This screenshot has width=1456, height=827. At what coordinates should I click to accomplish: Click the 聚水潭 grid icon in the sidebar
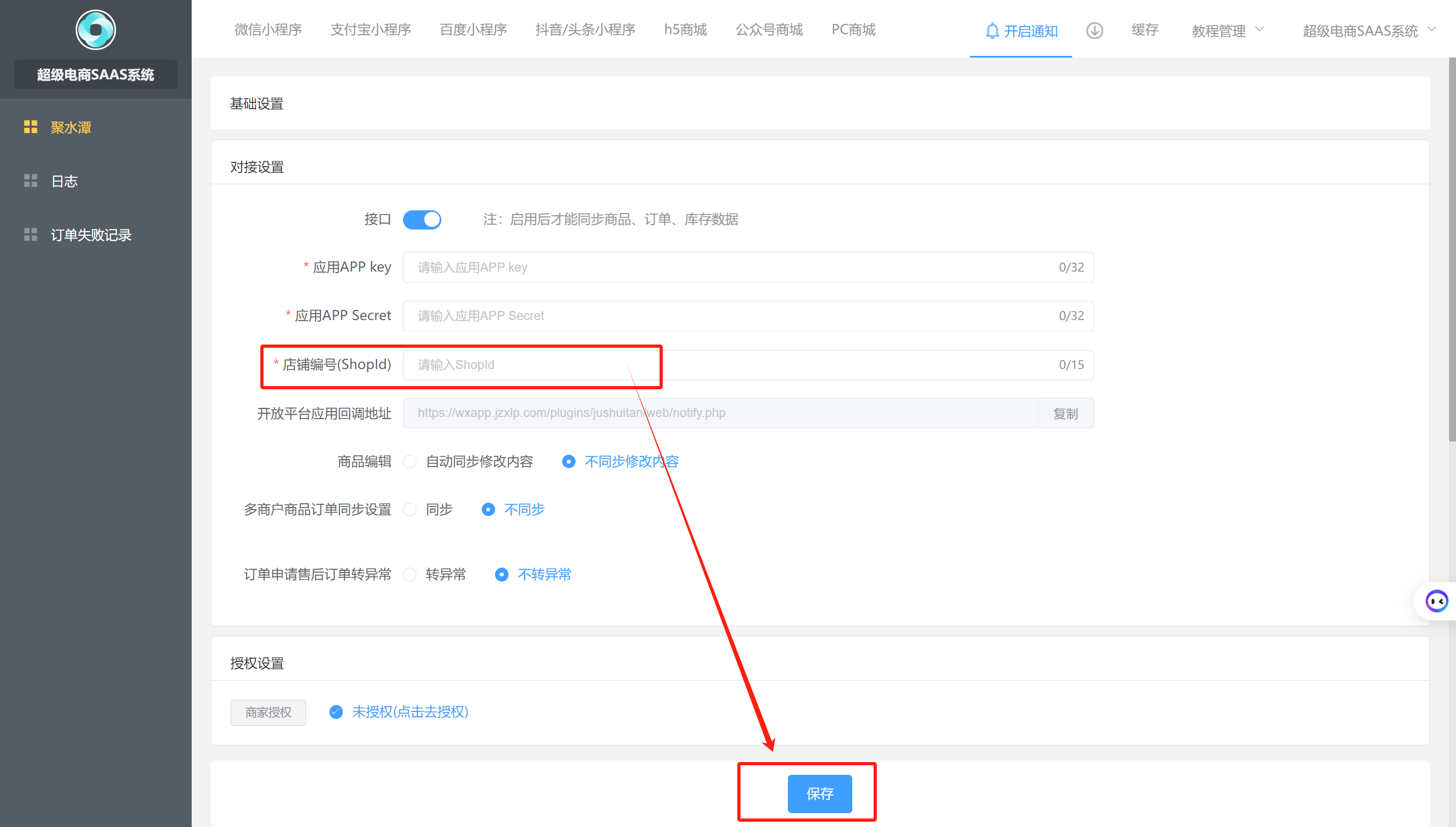coord(31,127)
